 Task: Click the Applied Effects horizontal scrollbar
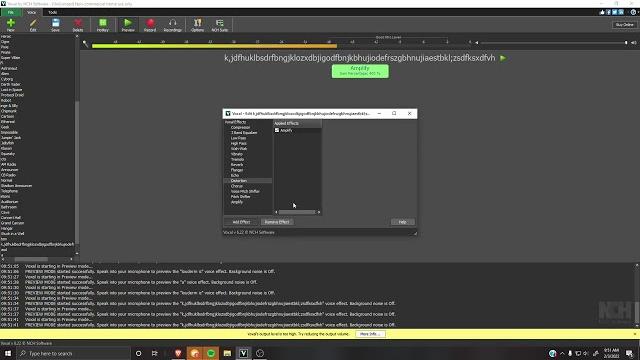297,212
